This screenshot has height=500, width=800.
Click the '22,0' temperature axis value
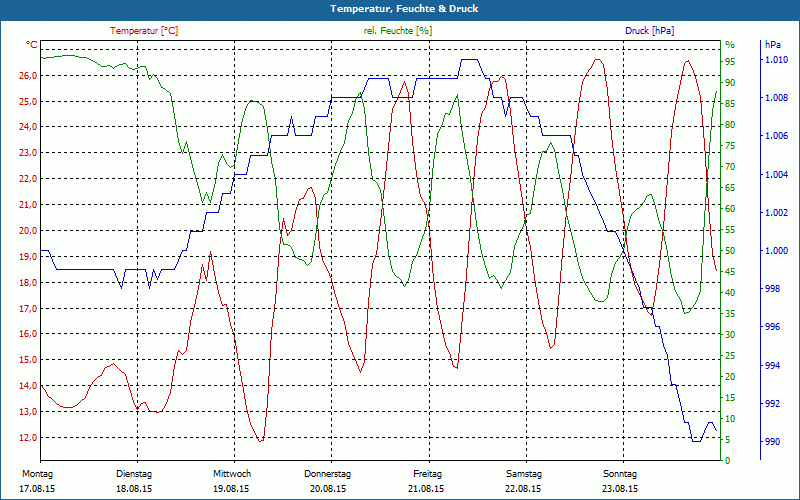28,179
